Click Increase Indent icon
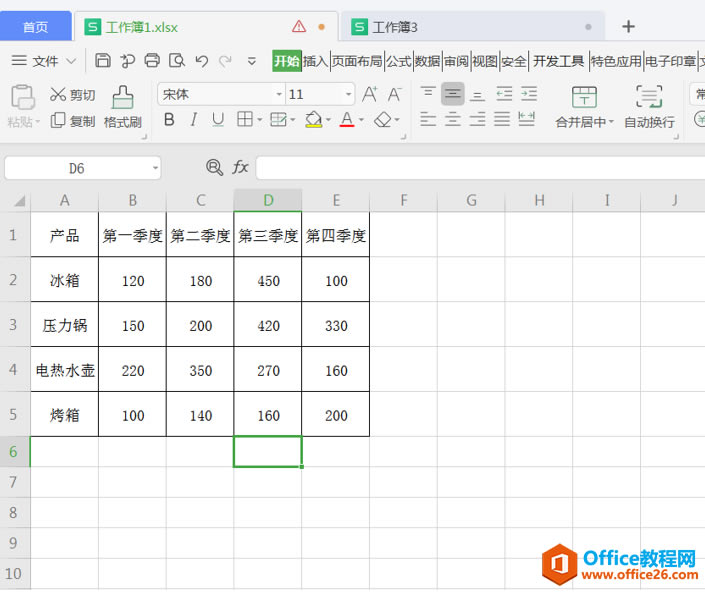This screenshot has width=705, height=592. (x=529, y=93)
